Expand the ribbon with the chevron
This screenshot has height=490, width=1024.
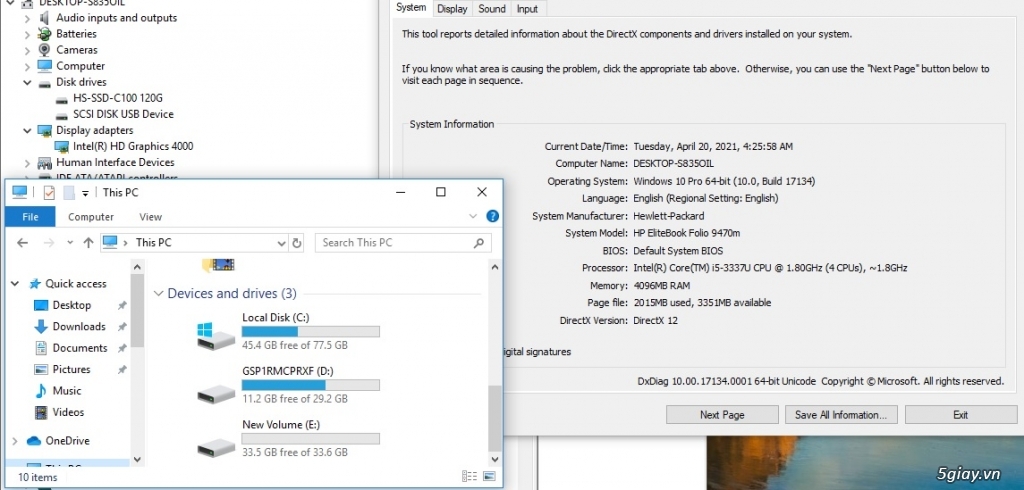[x=473, y=216]
